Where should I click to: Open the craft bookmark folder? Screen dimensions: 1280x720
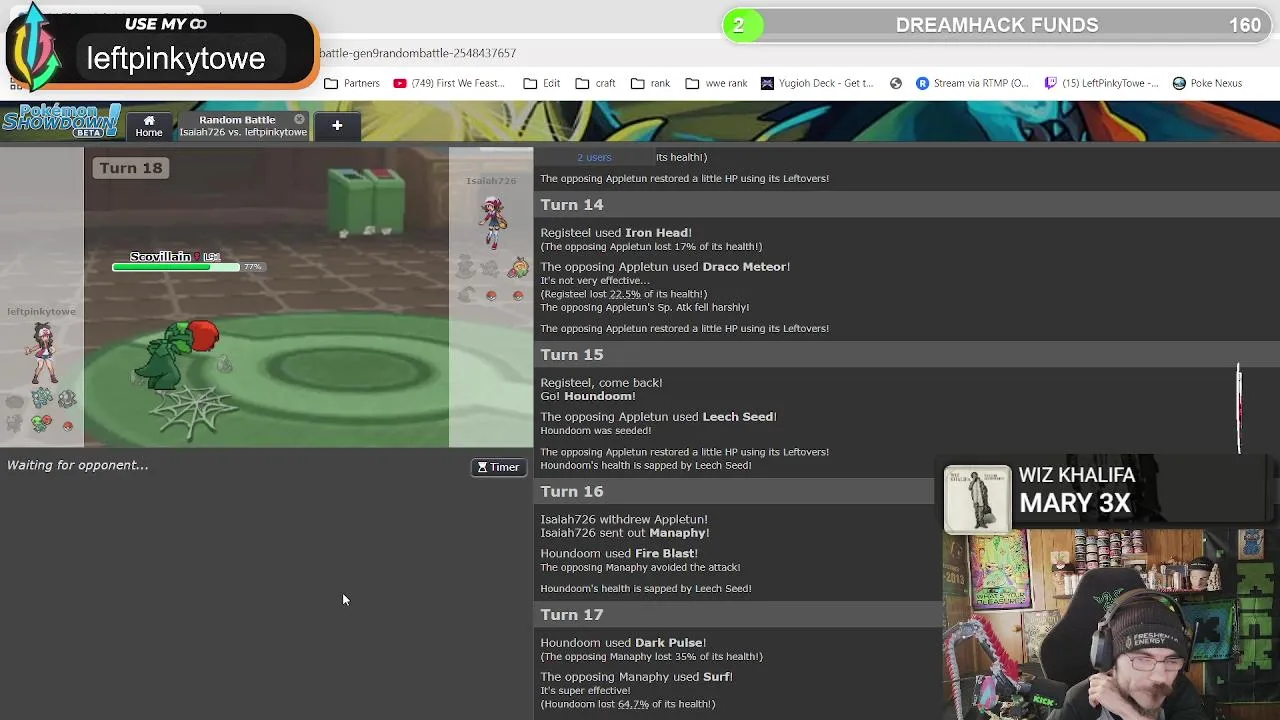coord(595,83)
